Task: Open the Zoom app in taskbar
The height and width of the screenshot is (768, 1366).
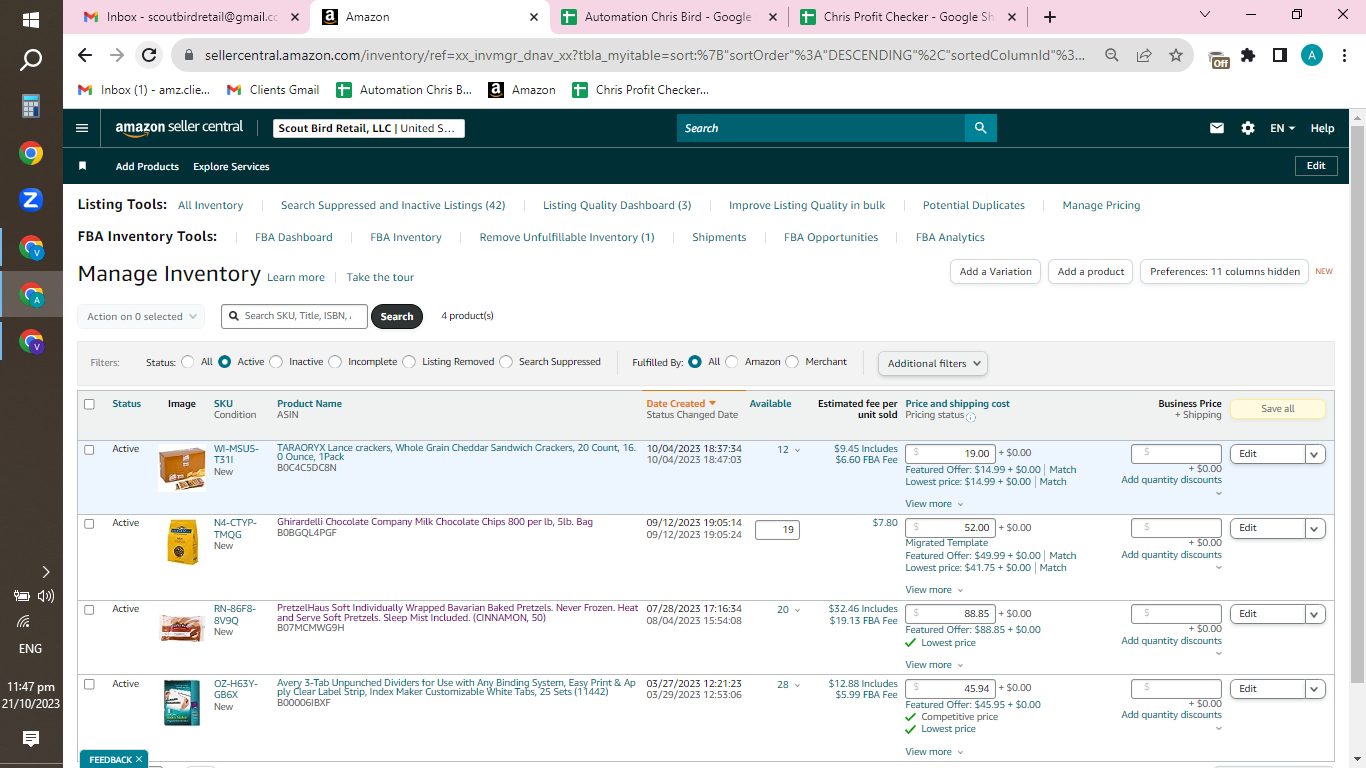Action: [x=31, y=200]
